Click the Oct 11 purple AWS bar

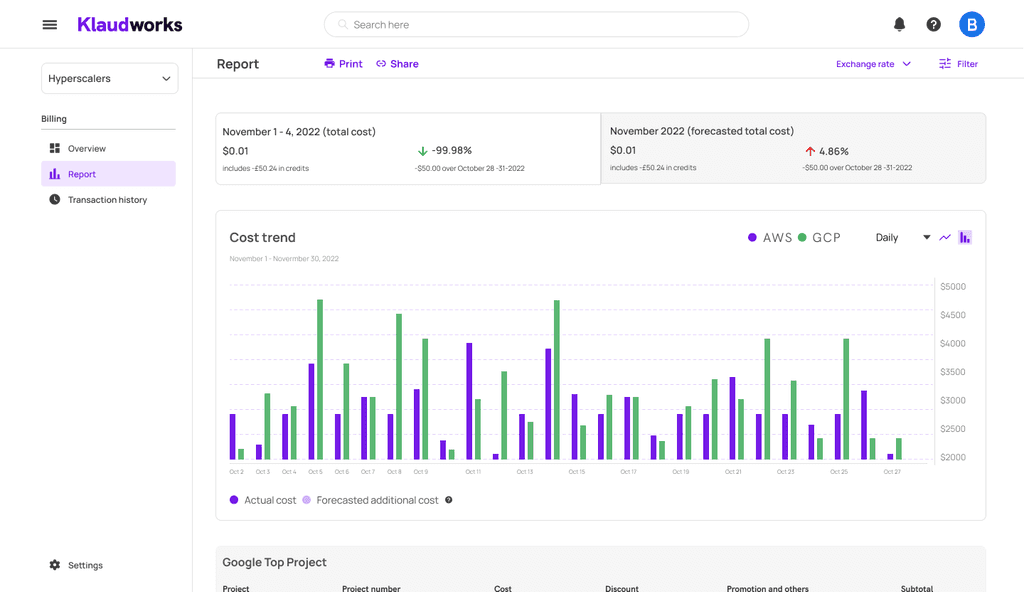pos(470,401)
